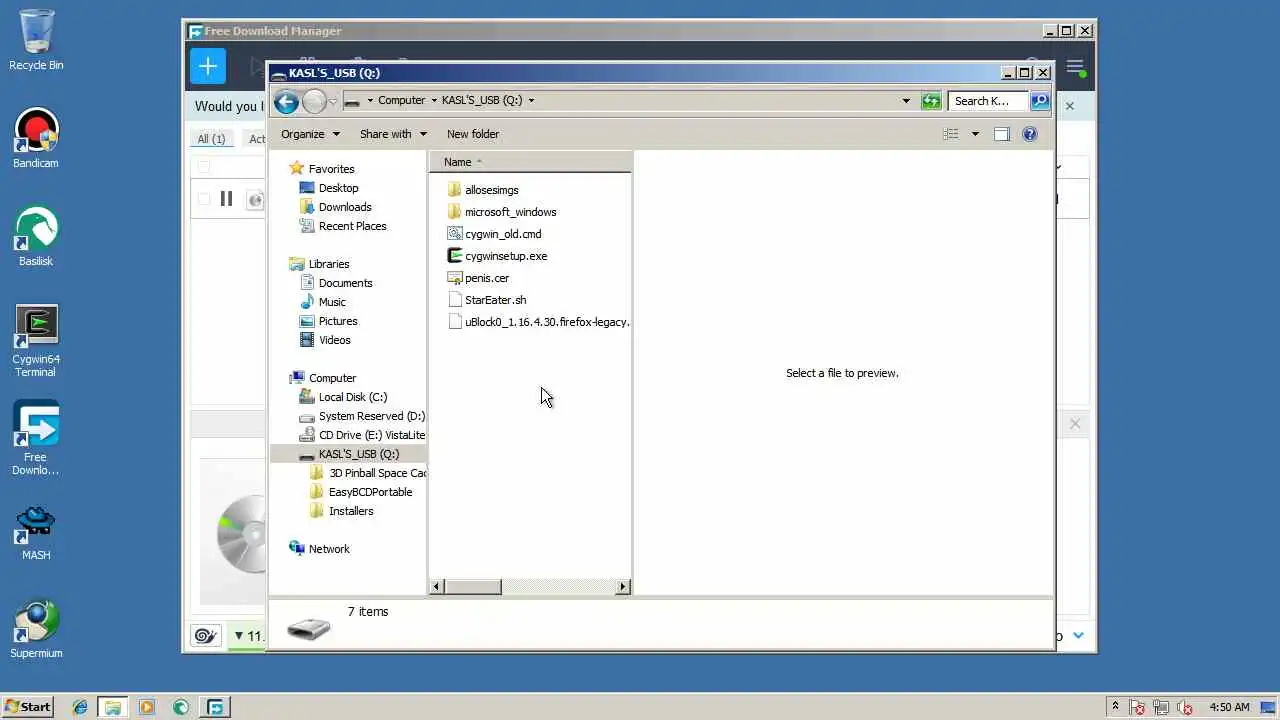
Task: Click the file list horizontal scrollbar thumb
Action: 473,587
